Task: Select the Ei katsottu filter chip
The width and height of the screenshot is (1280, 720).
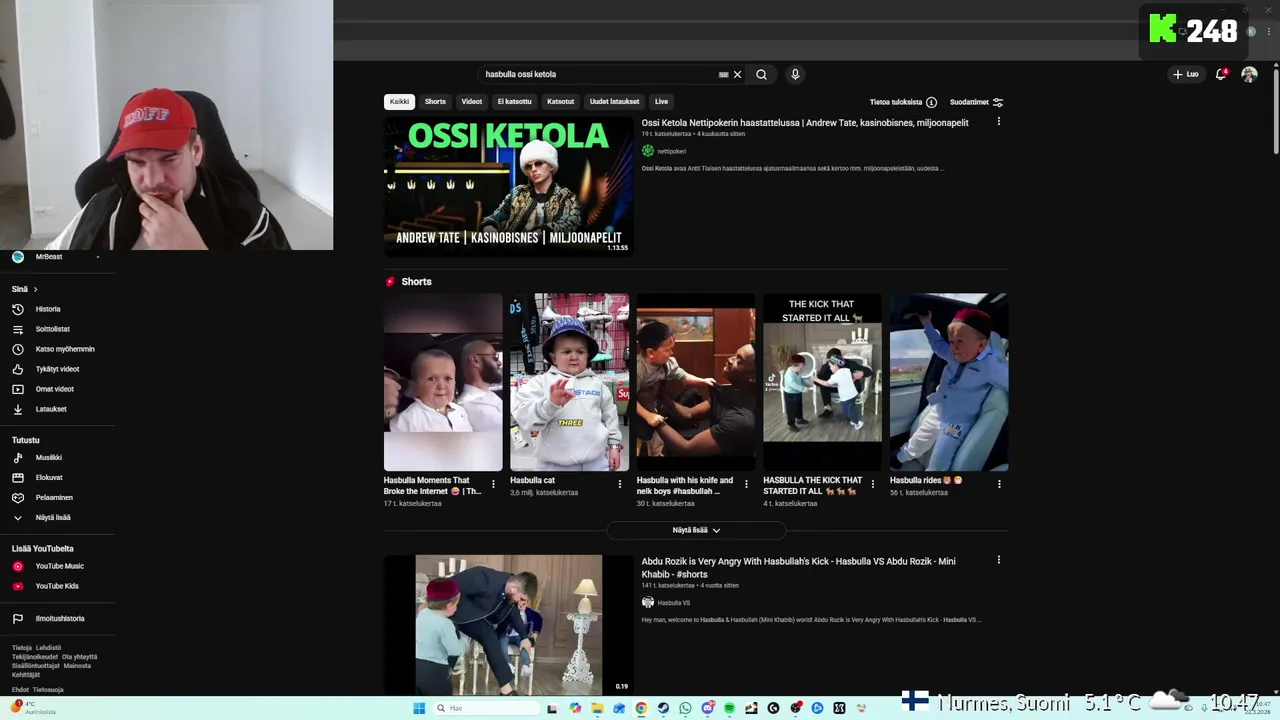Action: click(515, 101)
